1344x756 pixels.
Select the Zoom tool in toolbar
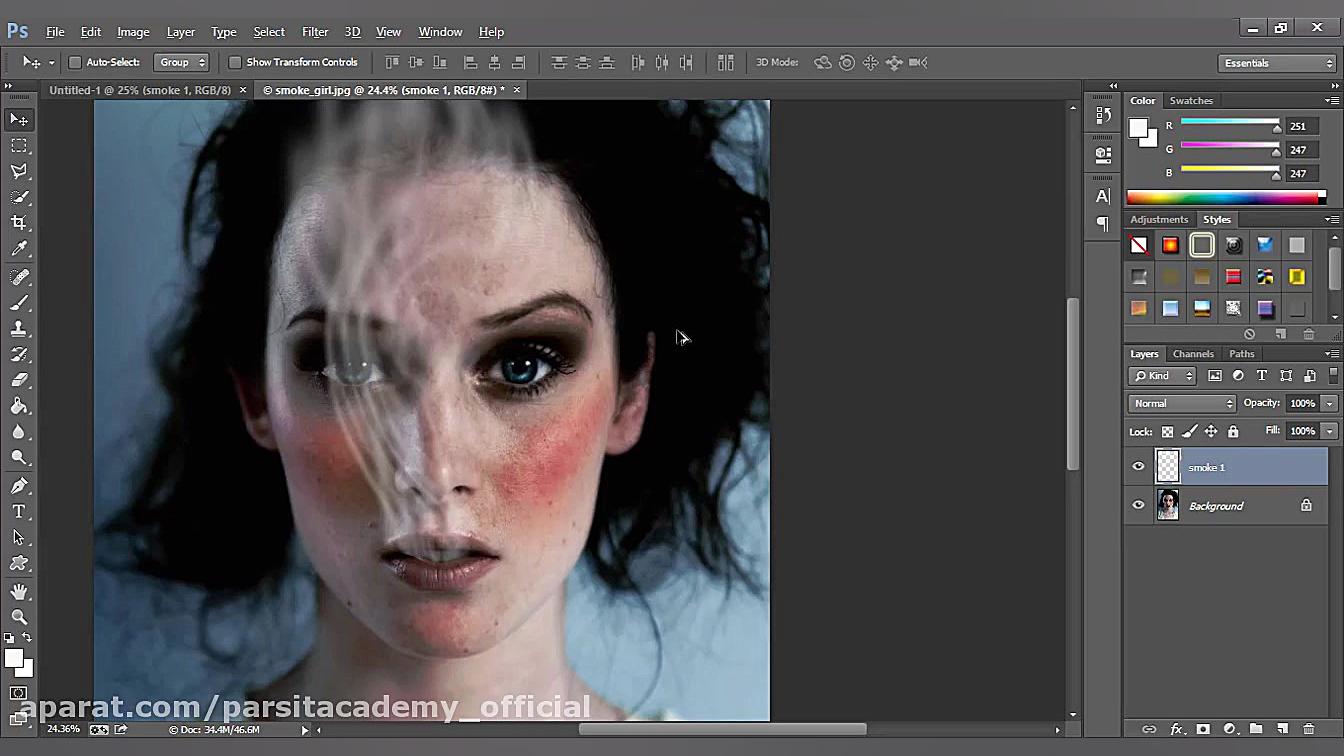coord(19,617)
